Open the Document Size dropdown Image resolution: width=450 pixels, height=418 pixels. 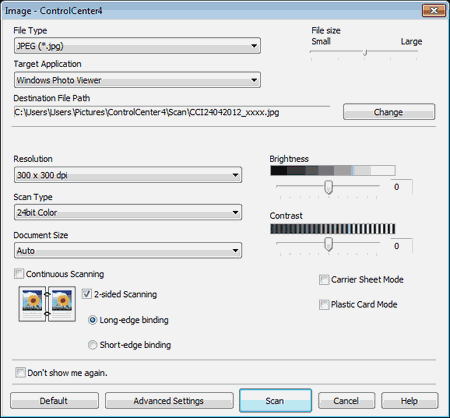pyautogui.click(x=128, y=251)
